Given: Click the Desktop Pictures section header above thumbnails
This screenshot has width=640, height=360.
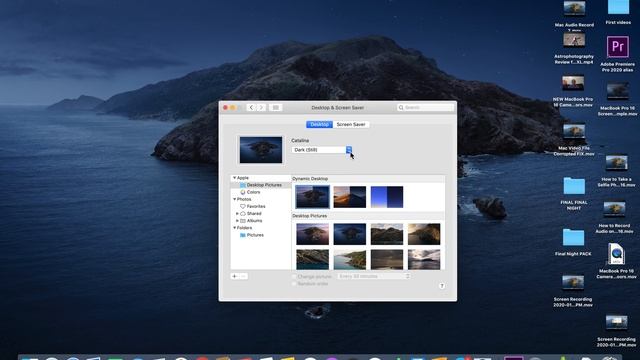Looking at the screenshot, I should point(309,216).
